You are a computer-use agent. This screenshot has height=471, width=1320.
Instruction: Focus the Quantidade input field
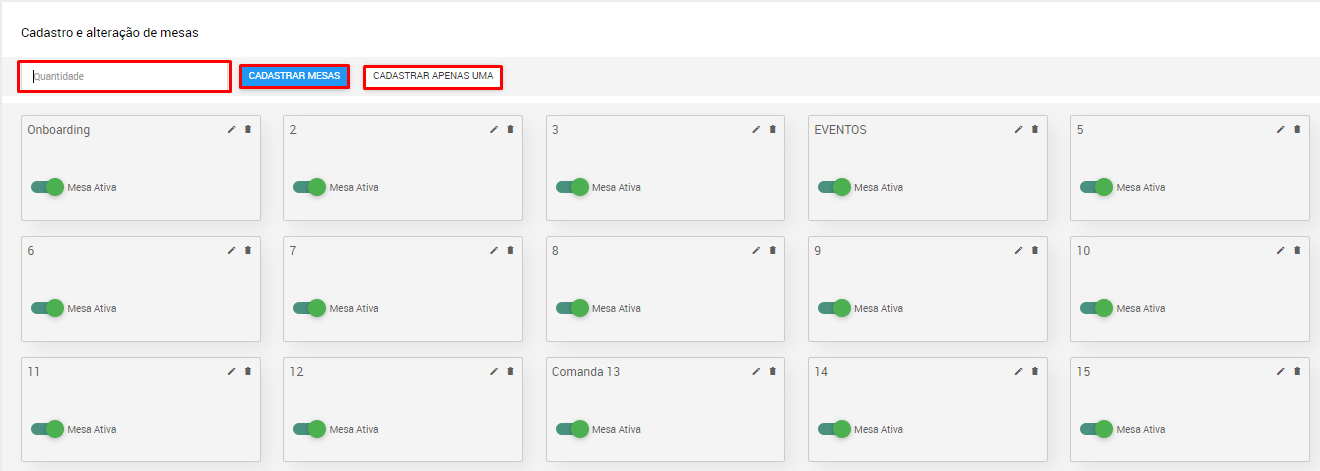(125, 76)
